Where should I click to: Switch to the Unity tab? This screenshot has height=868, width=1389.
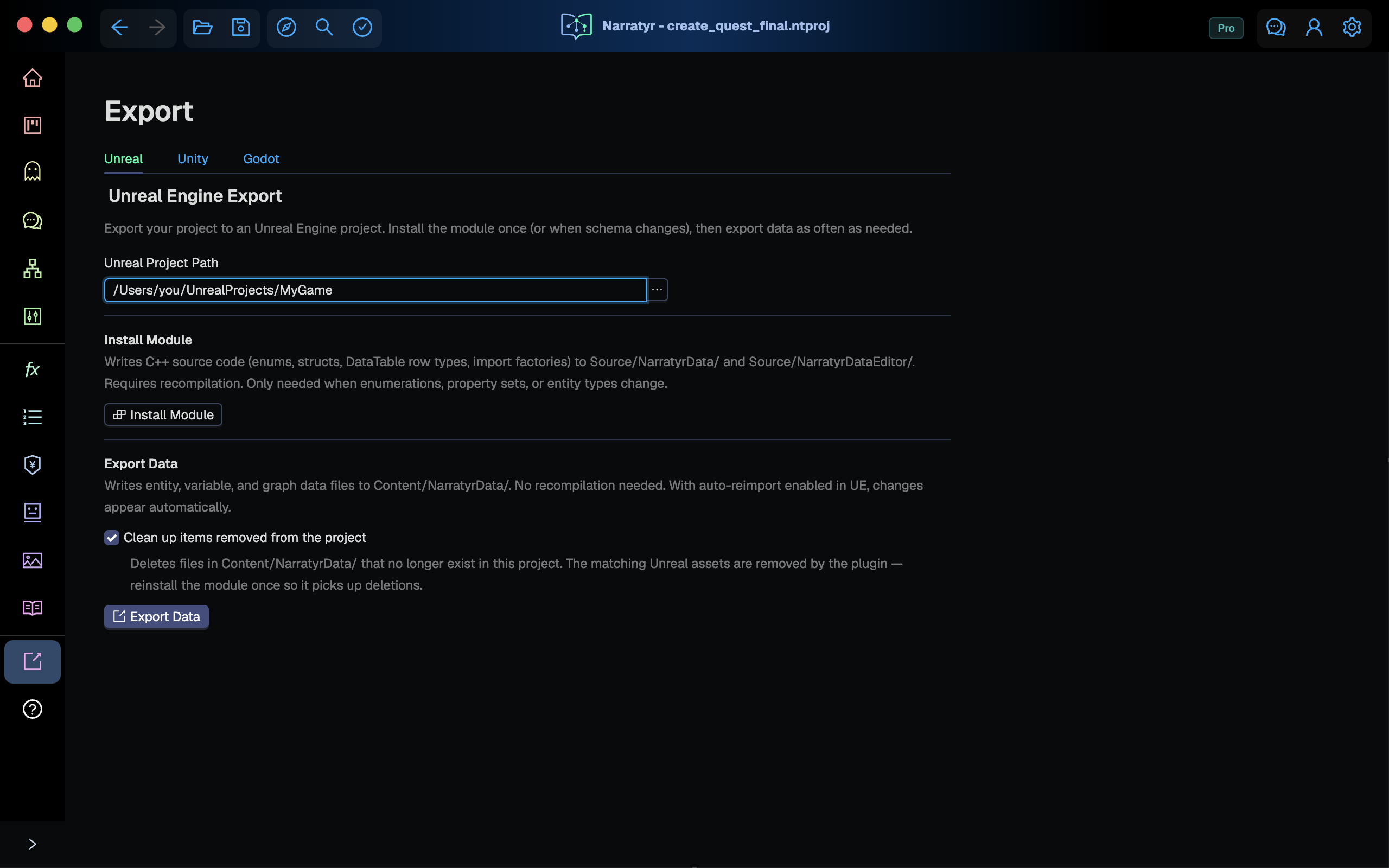pos(193,159)
